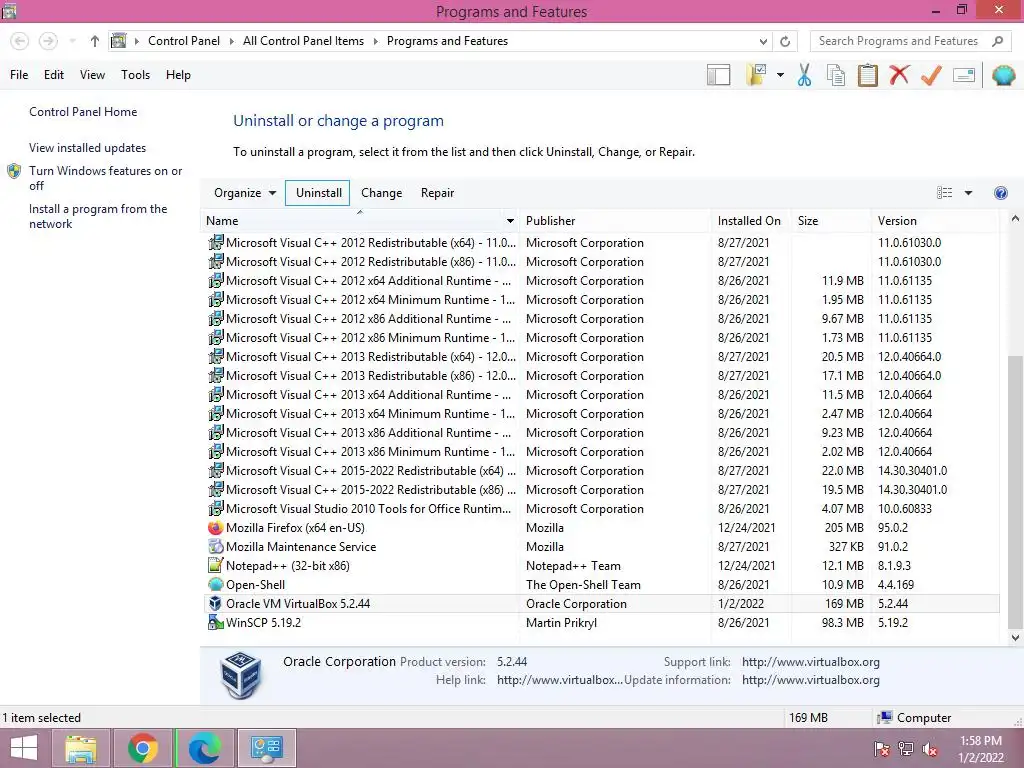Sort by the Version column header
This screenshot has width=1024, height=768.
tap(935, 221)
